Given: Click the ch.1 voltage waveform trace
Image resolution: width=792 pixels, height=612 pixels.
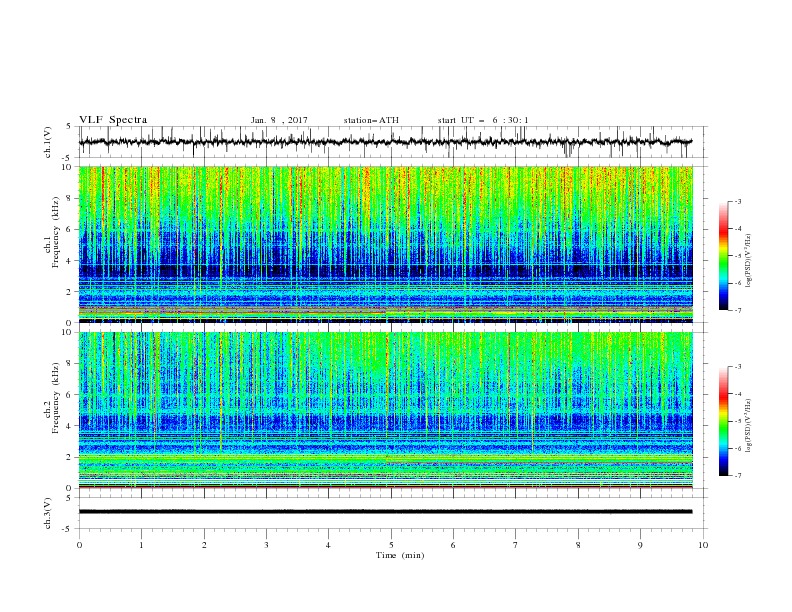Looking at the screenshot, I should [385, 142].
